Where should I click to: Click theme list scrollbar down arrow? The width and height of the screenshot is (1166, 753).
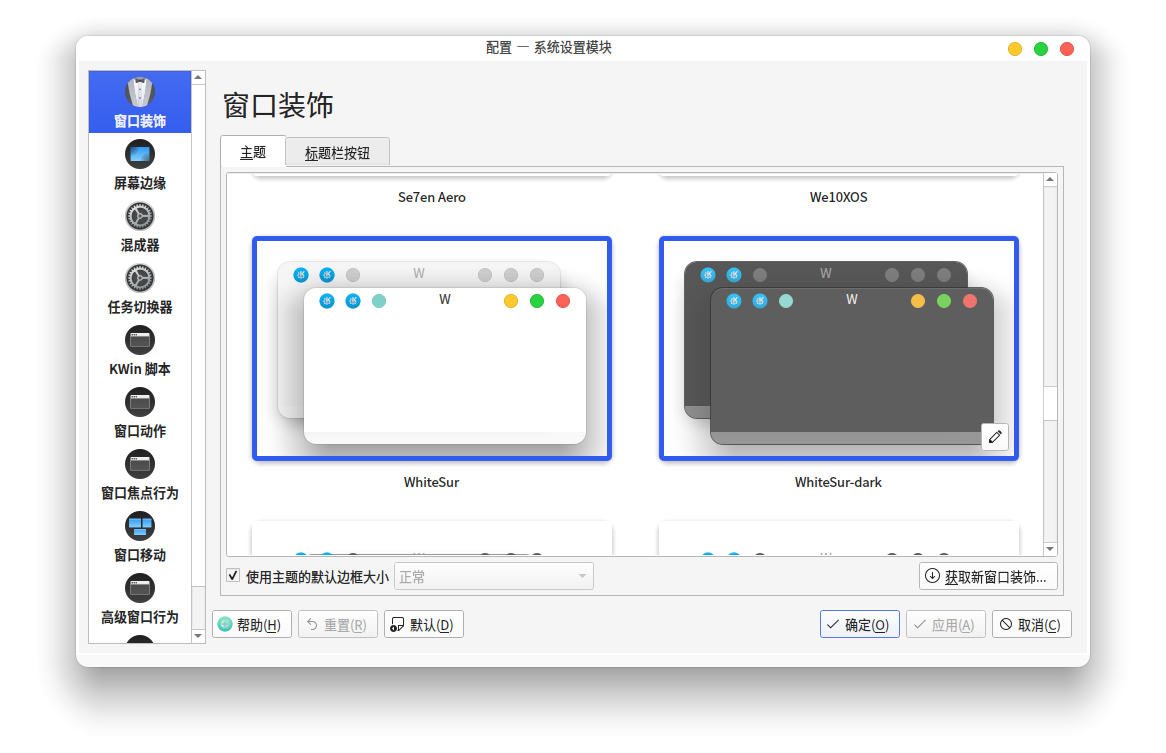click(x=1050, y=549)
